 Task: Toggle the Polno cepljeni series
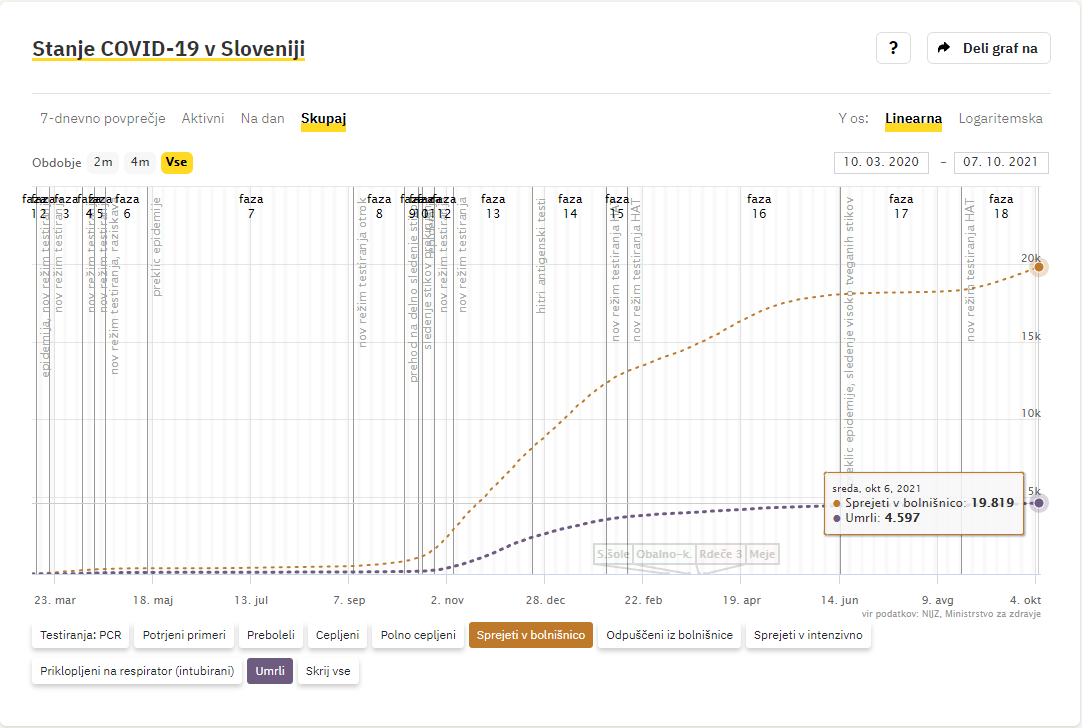418,635
